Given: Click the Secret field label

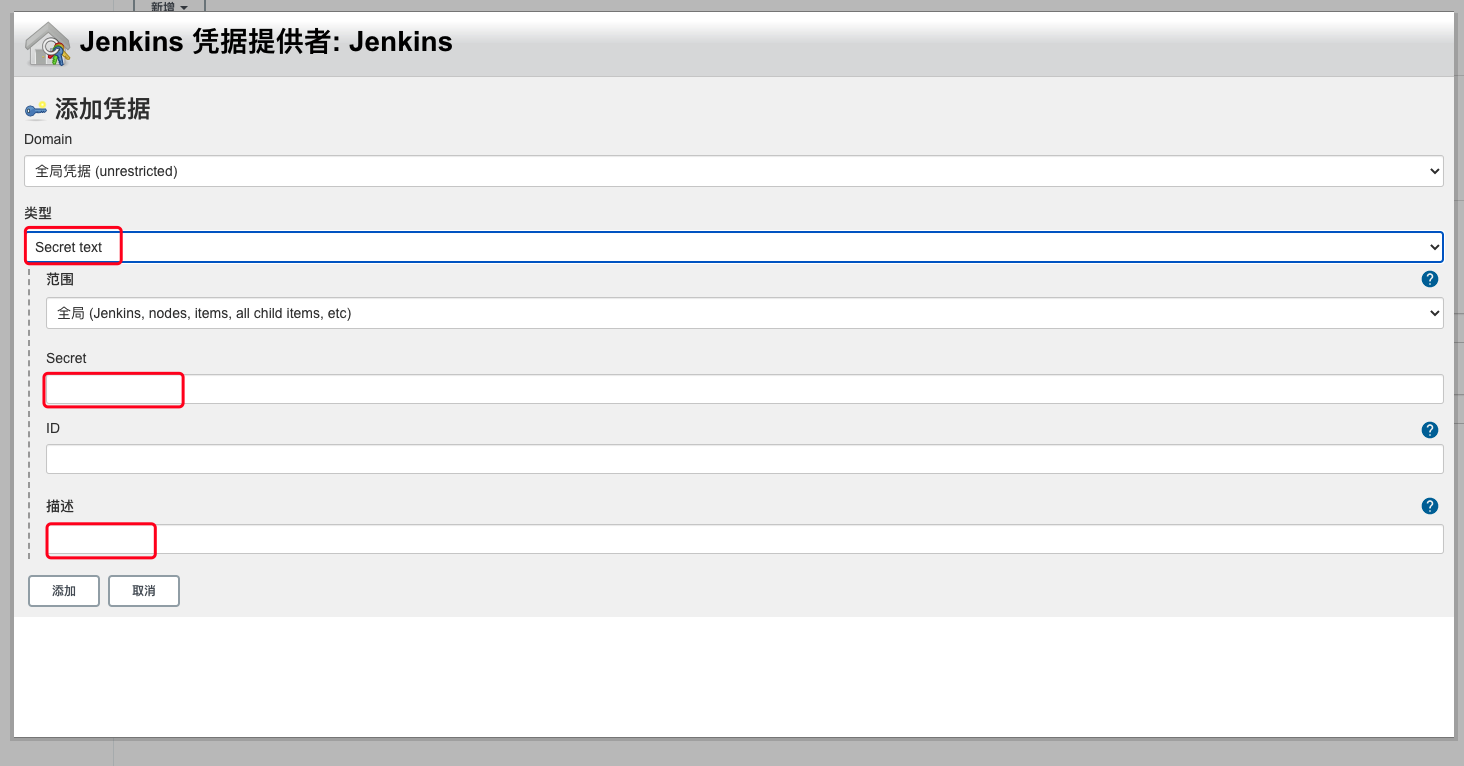Looking at the screenshot, I should (x=66, y=358).
